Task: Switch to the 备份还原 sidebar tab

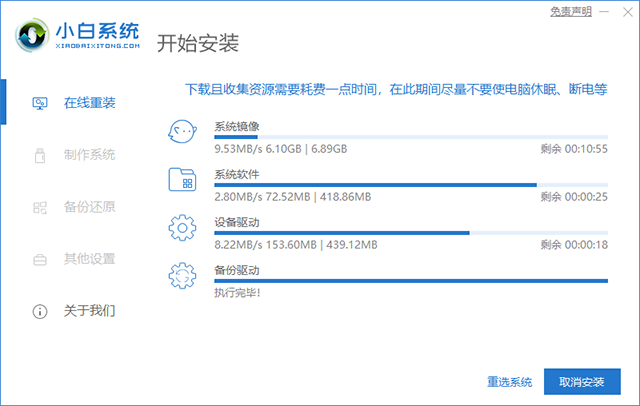Action: coord(89,207)
